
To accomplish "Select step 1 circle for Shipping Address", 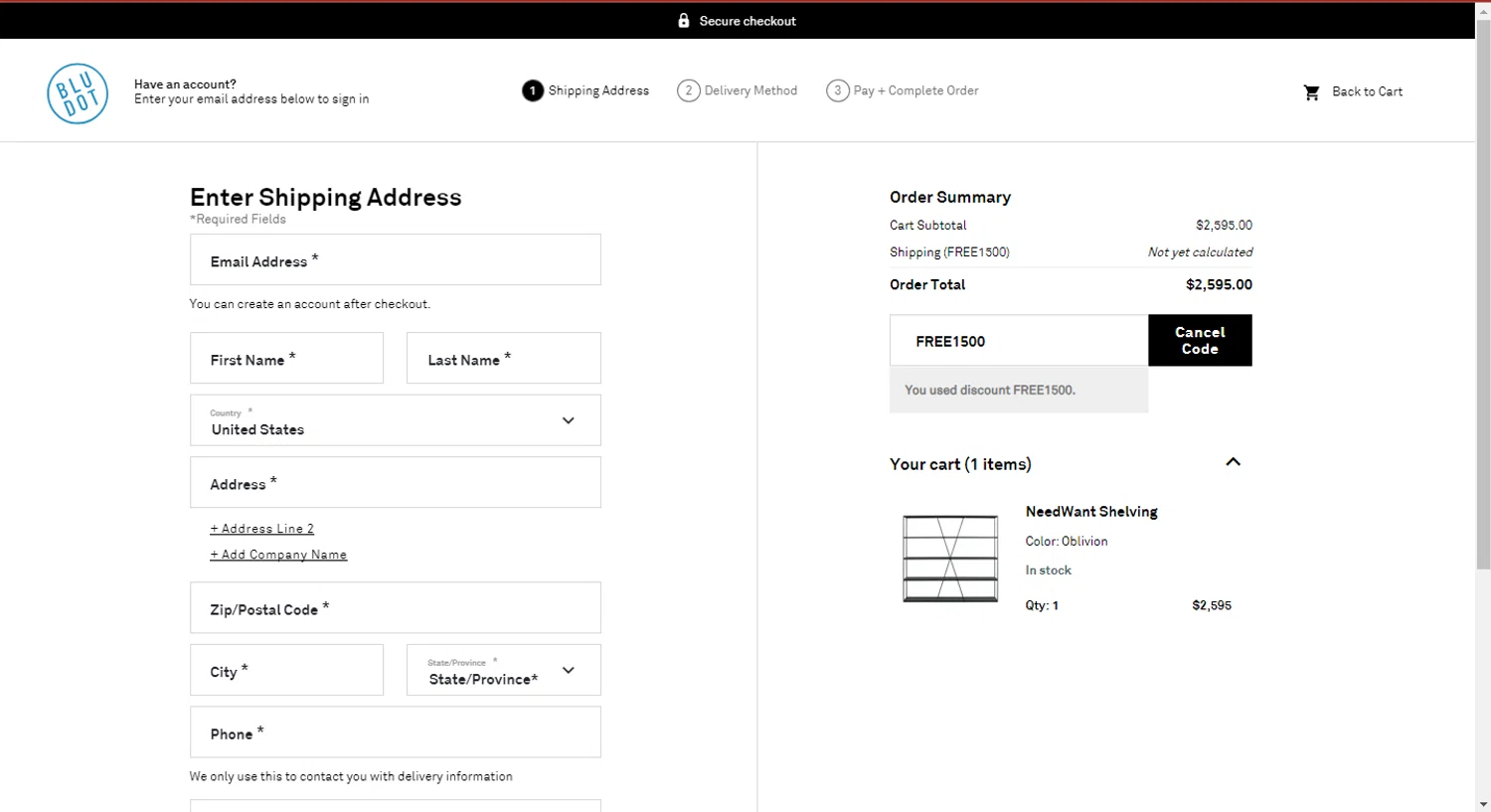I will coord(533,90).
